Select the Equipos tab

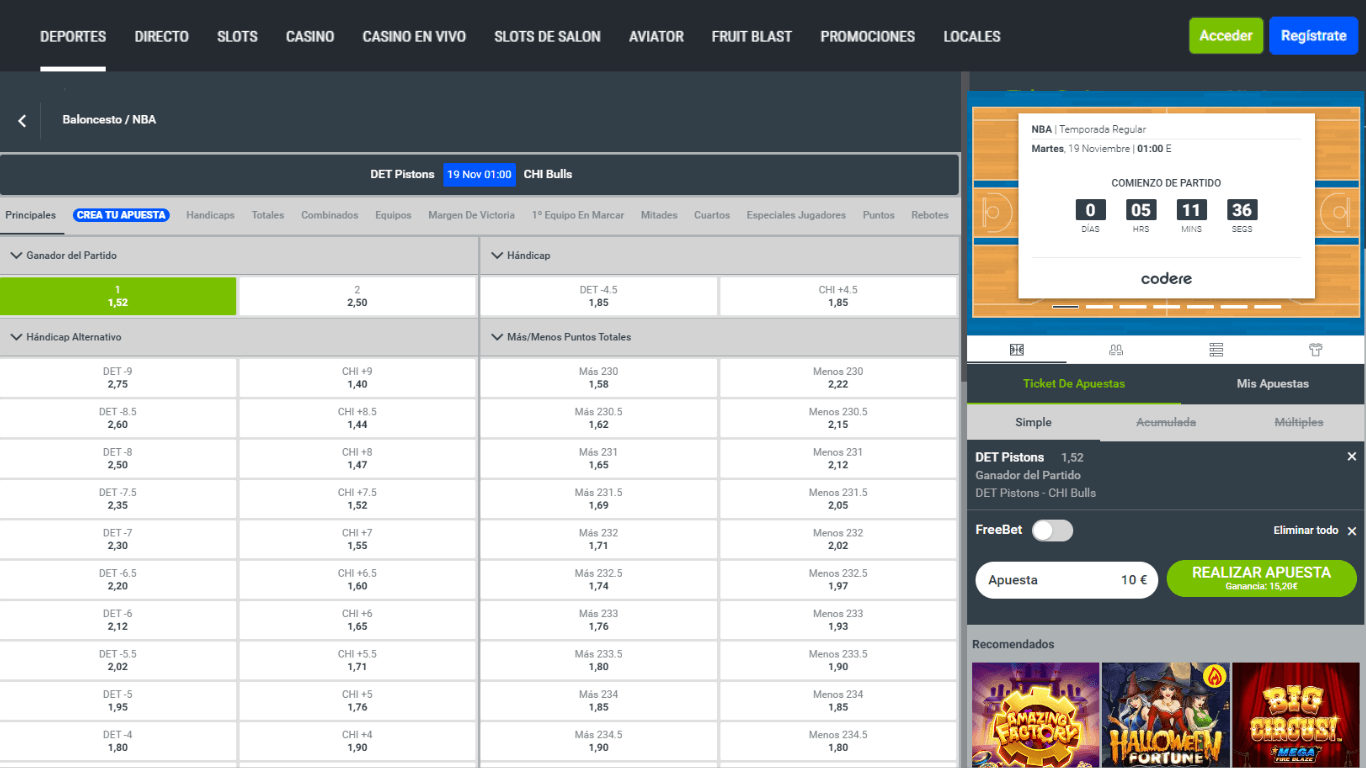coord(393,215)
